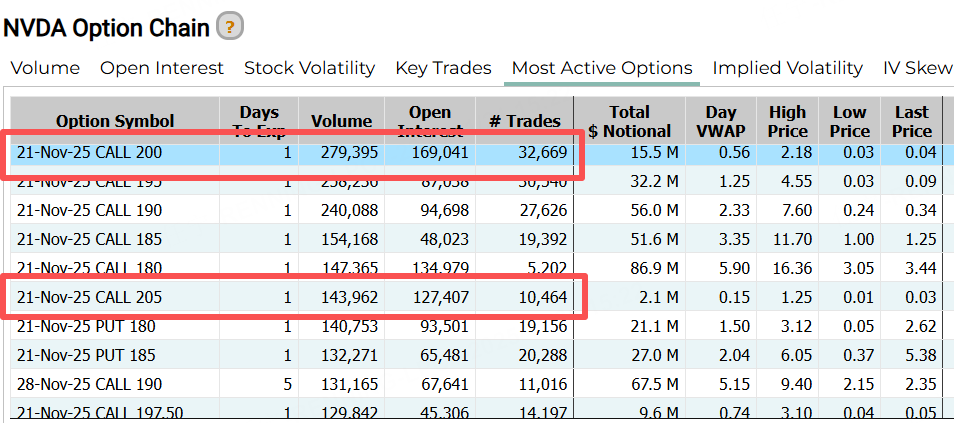
Task: Sort by the Last Price column header
Action: [x=911, y=121]
